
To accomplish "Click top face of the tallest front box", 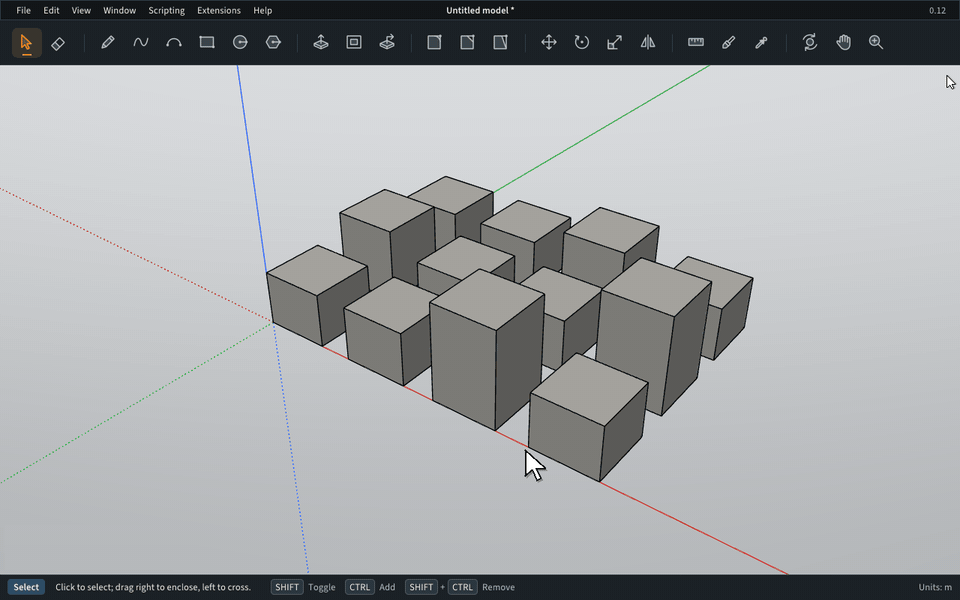I will (x=487, y=299).
